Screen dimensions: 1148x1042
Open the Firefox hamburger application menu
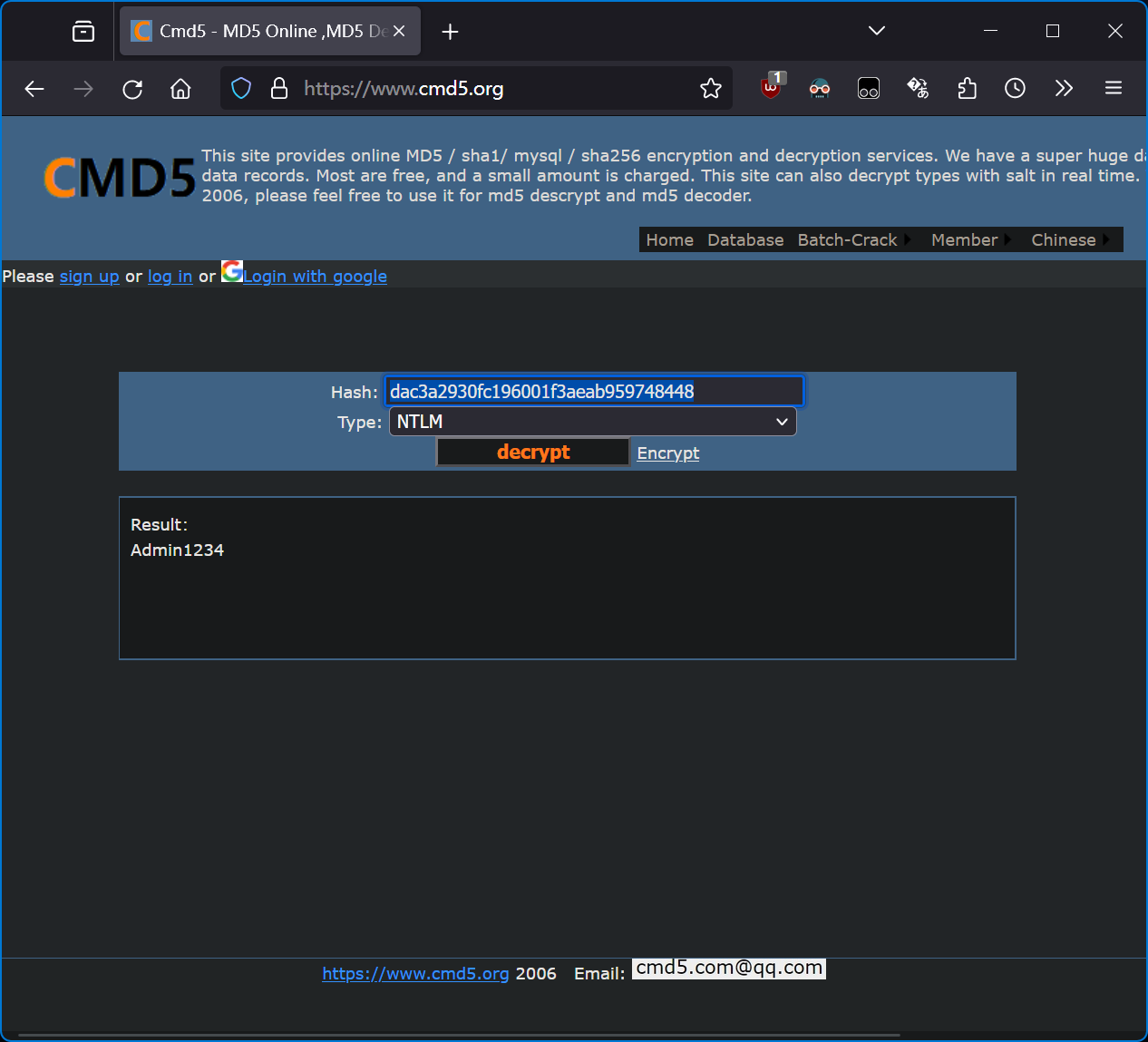click(1114, 88)
